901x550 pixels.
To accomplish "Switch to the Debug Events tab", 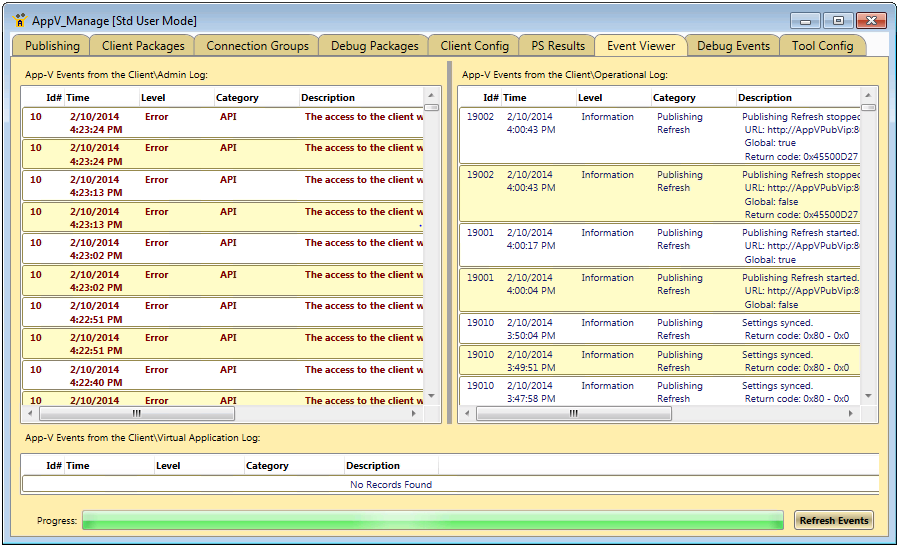I will tap(733, 46).
